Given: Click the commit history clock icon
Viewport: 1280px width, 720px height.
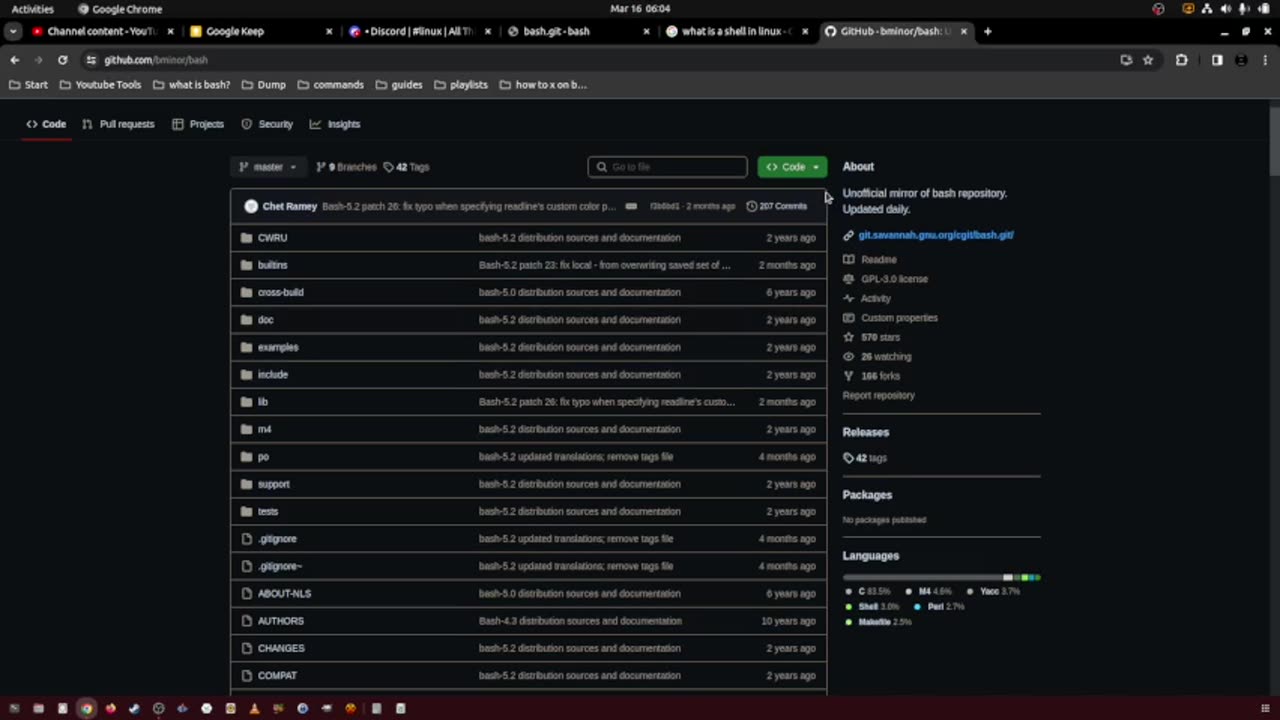Looking at the screenshot, I should (751, 206).
